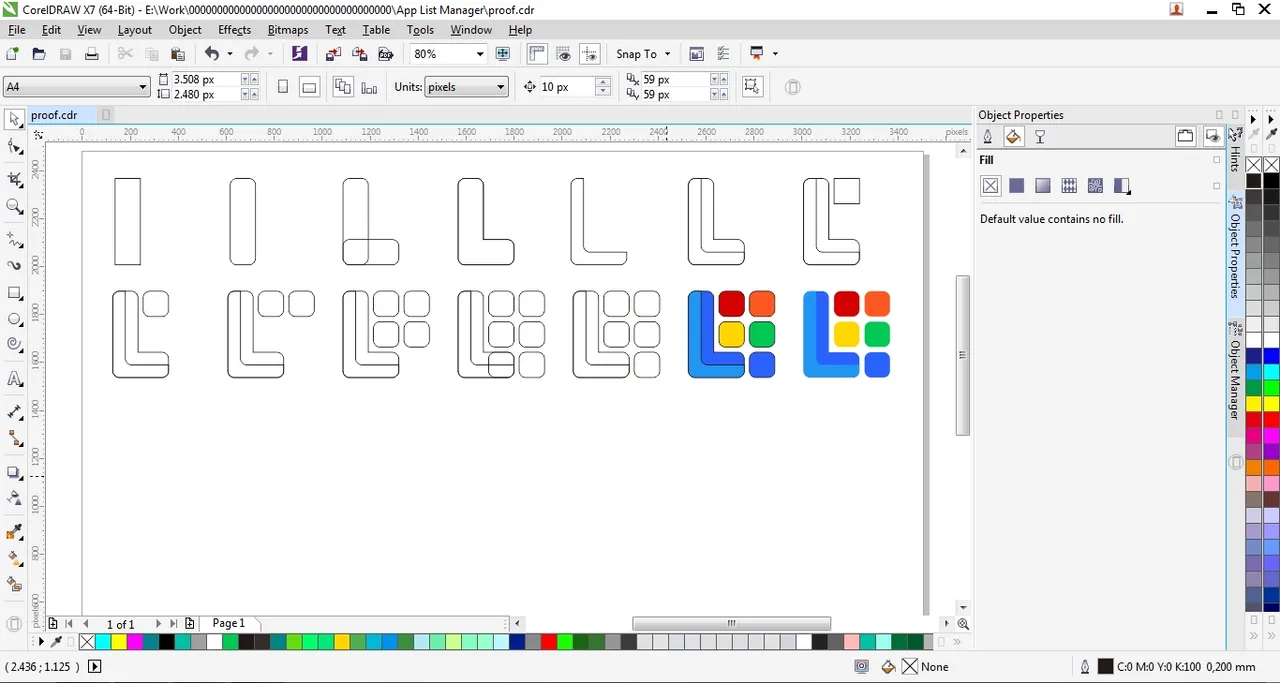Toggle All Pages layout button
The height and width of the screenshot is (683, 1280).
(x=343, y=87)
